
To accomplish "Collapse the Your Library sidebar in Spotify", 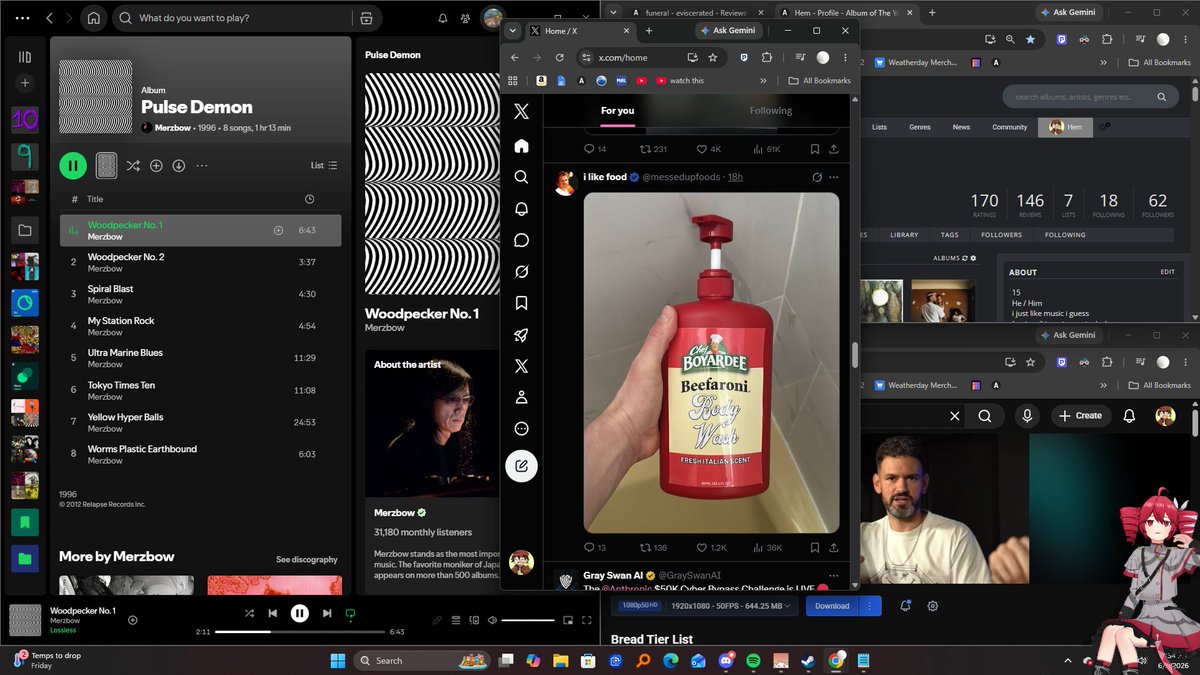I will (25, 57).
